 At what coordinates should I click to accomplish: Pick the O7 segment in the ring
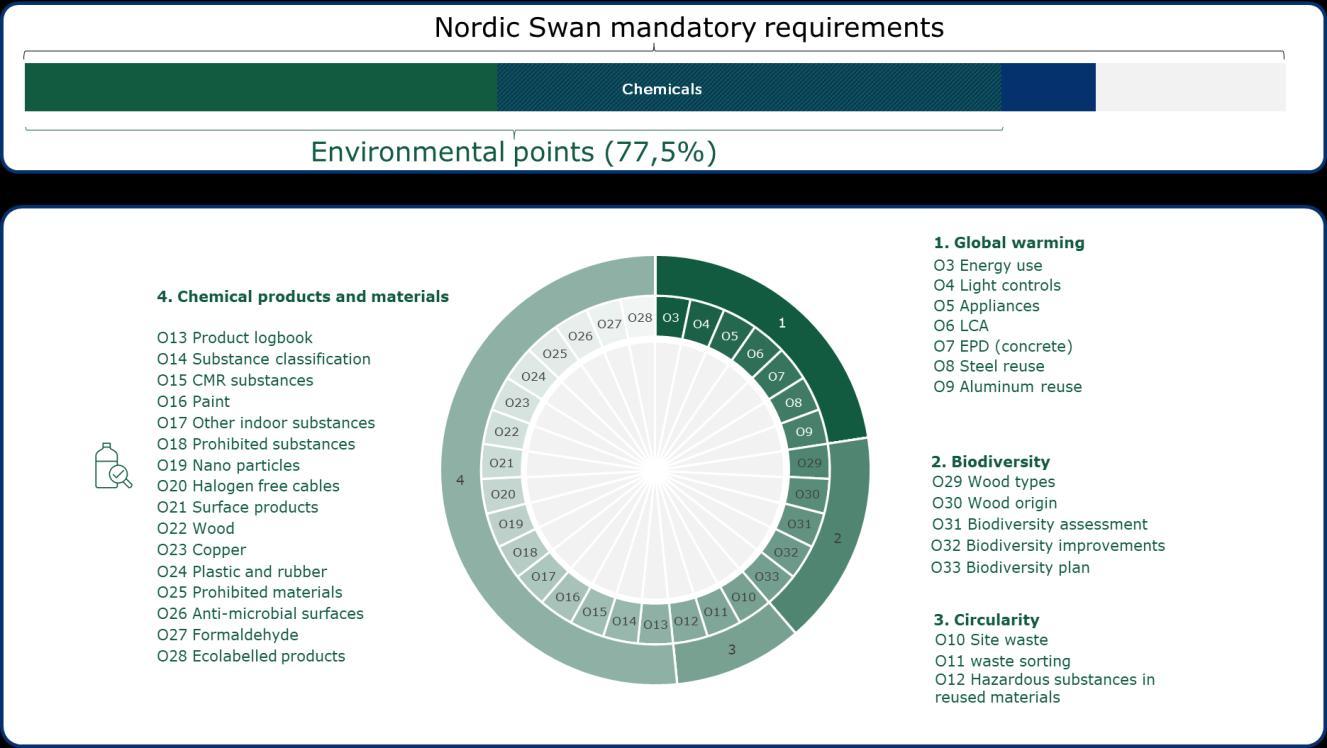(x=776, y=377)
